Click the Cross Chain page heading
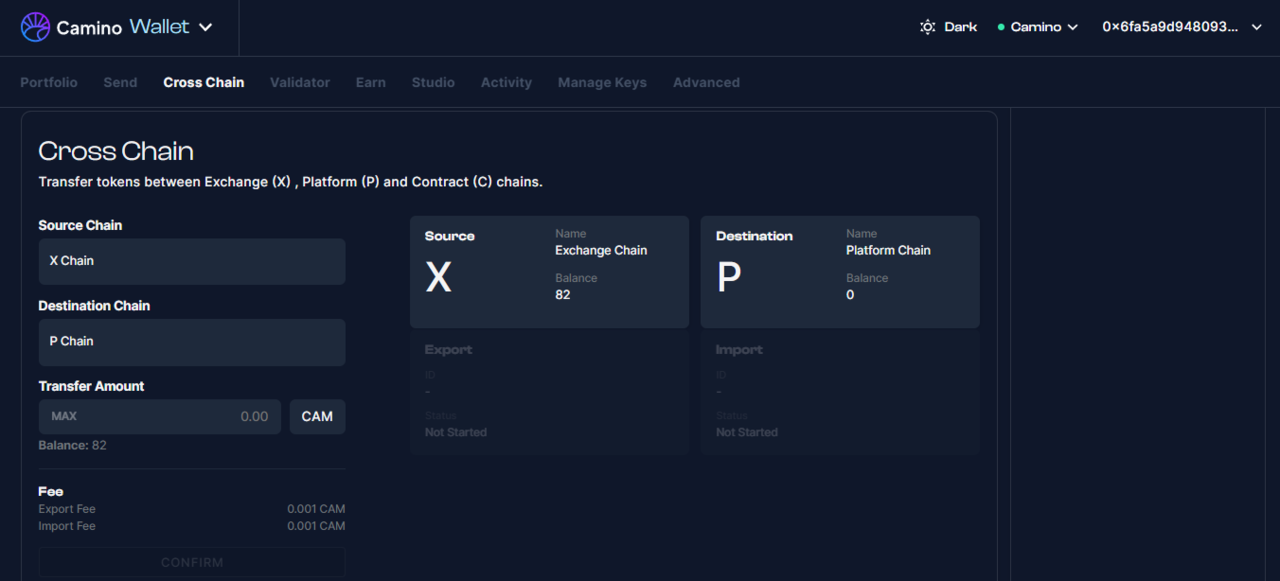 (x=116, y=151)
